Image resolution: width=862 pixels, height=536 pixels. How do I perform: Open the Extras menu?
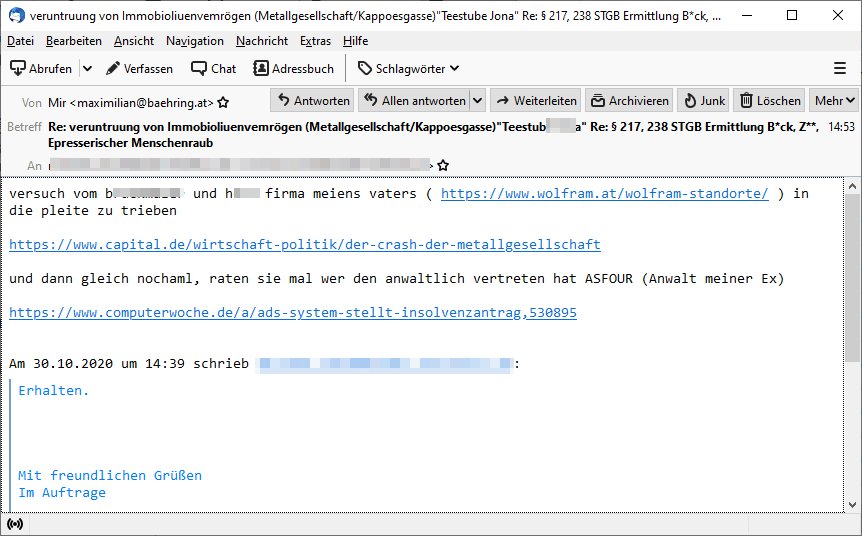pos(315,41)
